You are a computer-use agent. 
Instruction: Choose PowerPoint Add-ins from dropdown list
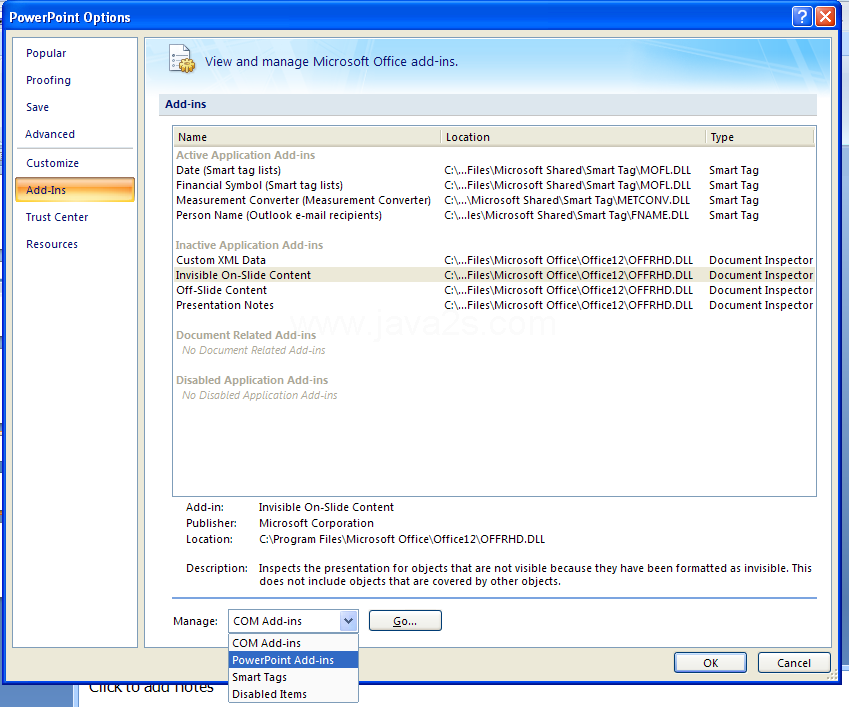[x=293, y=660]
